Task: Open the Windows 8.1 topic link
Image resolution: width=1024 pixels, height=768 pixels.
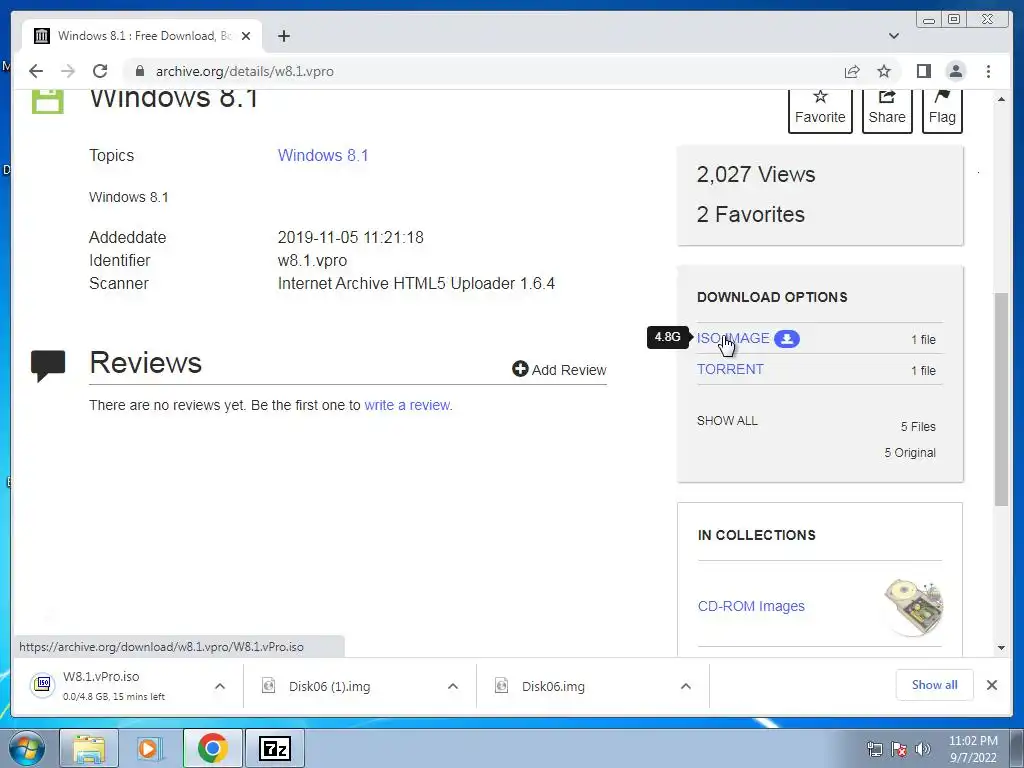Action: click(x=323, y=155)
